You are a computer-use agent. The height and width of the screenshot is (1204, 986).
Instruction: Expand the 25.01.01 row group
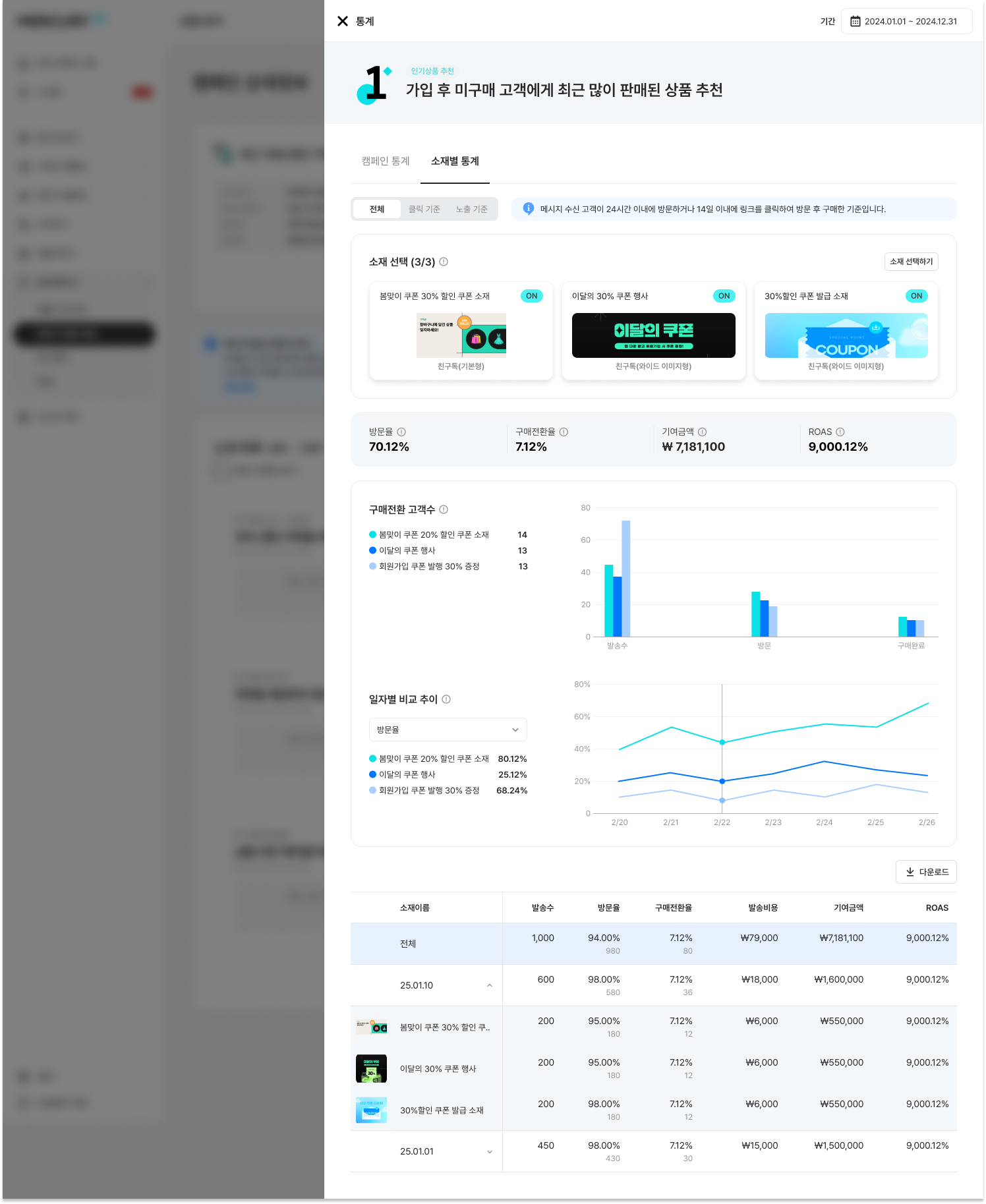tap(489, 1151)
